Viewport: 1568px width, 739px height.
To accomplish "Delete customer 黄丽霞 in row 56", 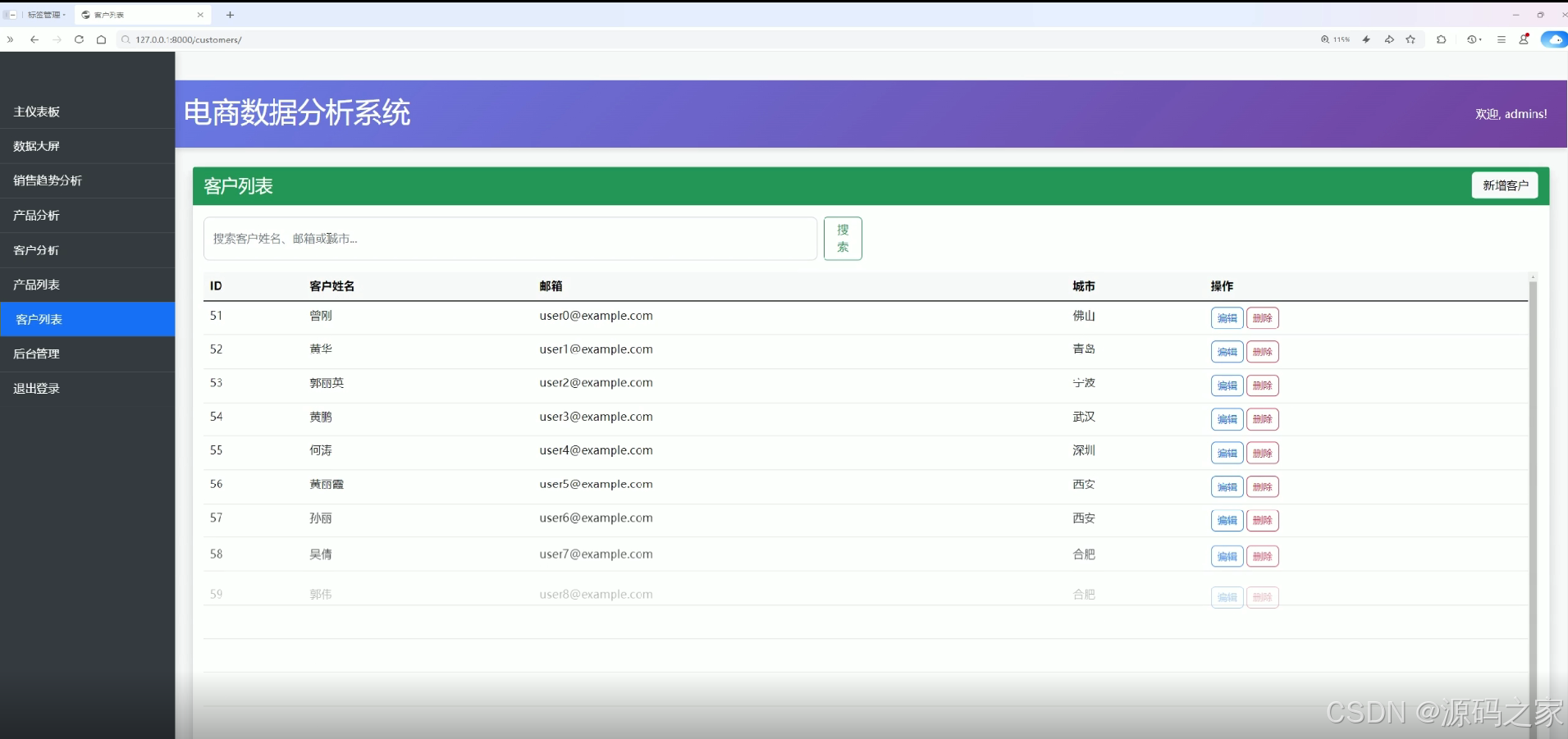I will tap(1263, 487).
